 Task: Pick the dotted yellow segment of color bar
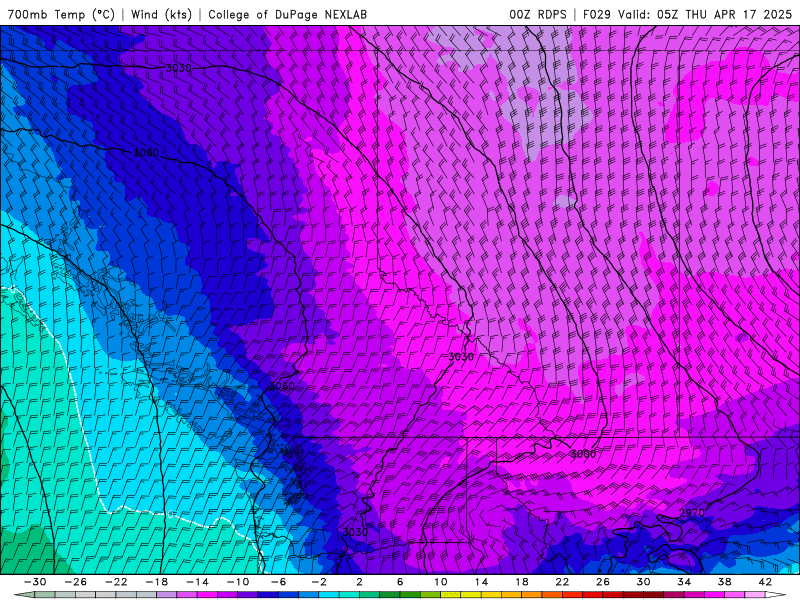tap(451, 595)
